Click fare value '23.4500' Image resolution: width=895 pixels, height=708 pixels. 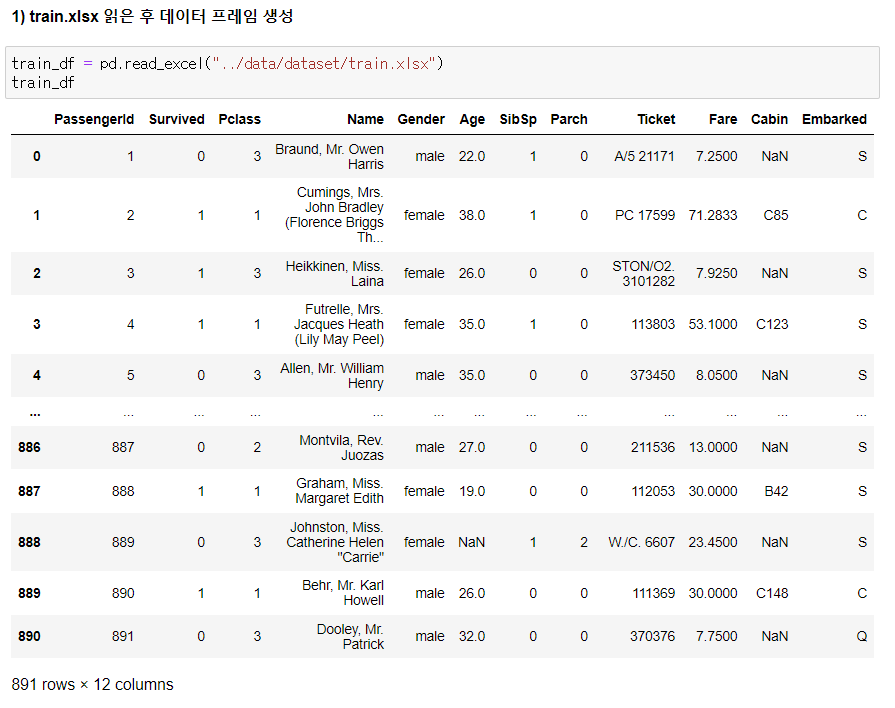tap(713, 542)
